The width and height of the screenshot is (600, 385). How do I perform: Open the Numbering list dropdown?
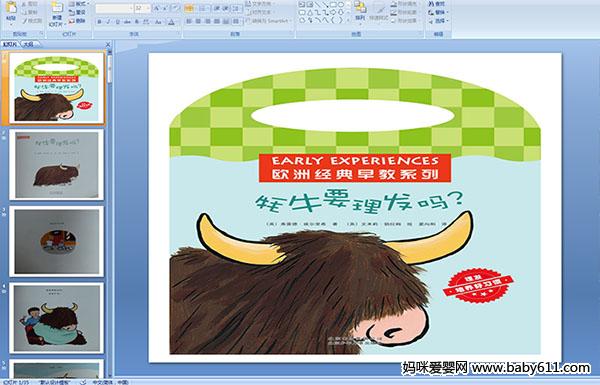(x=203, y=8)
